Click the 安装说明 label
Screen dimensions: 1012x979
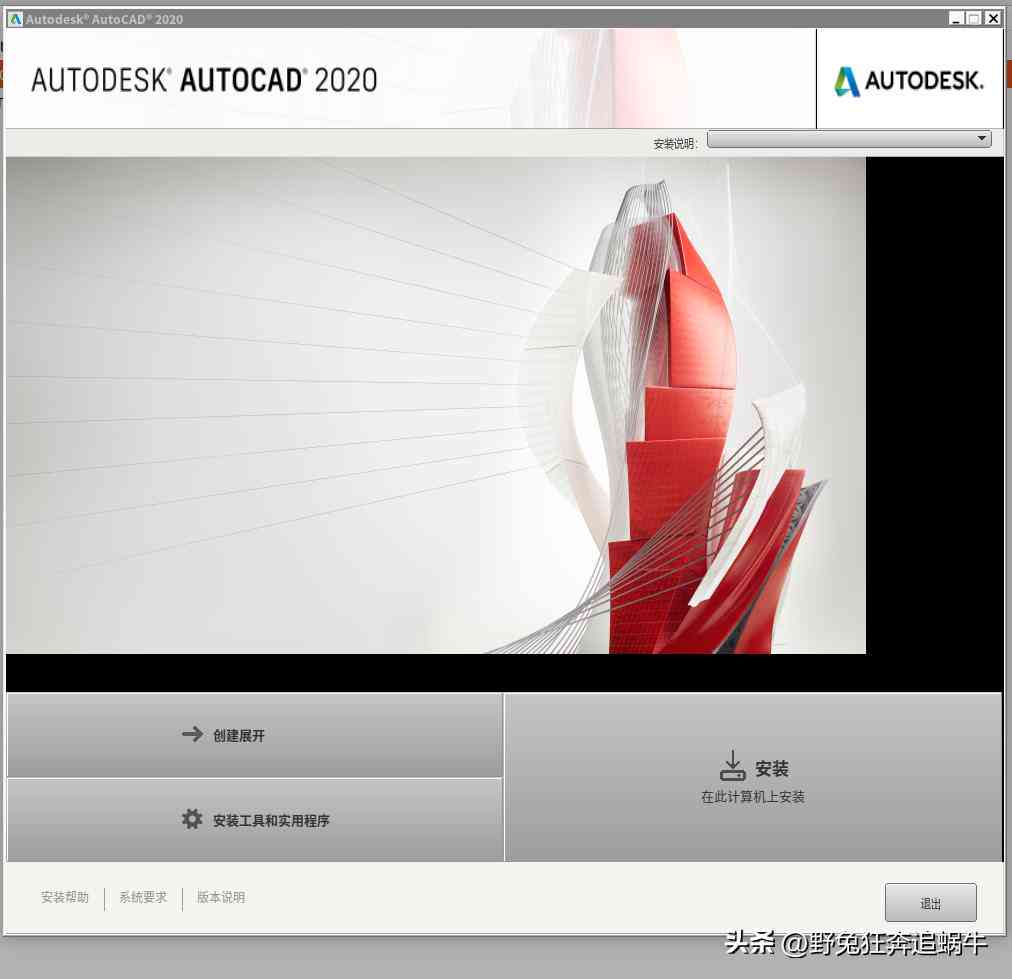point(675,143)
